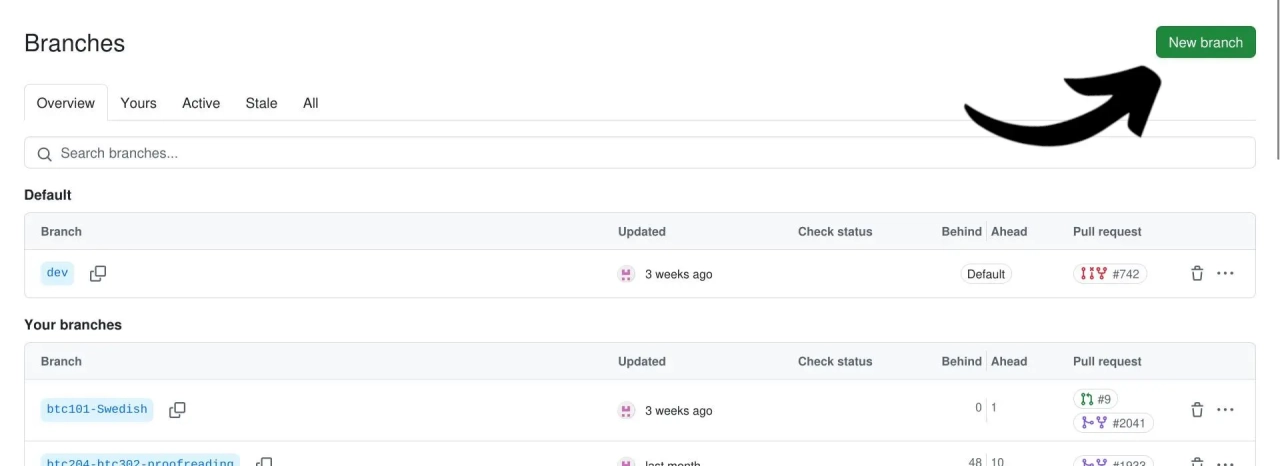Open open pull request #9
The height and width of the screenshot is (466, 1280).
1095,399
